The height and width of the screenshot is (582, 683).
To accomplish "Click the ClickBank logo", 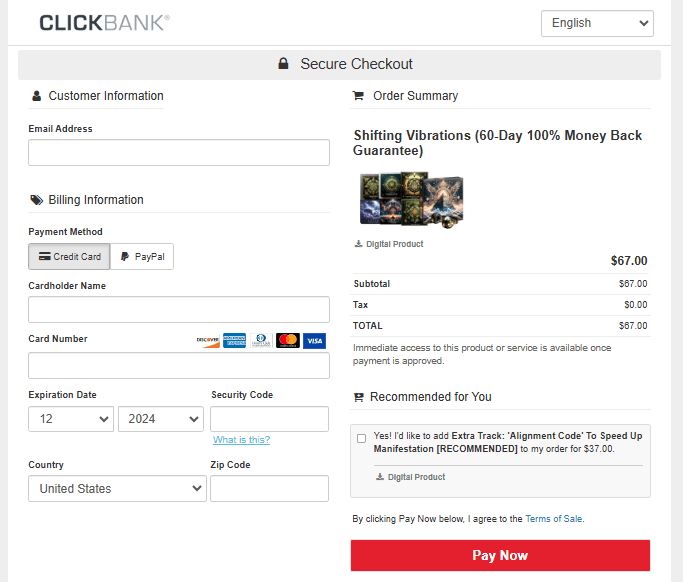I will point(104,22).
